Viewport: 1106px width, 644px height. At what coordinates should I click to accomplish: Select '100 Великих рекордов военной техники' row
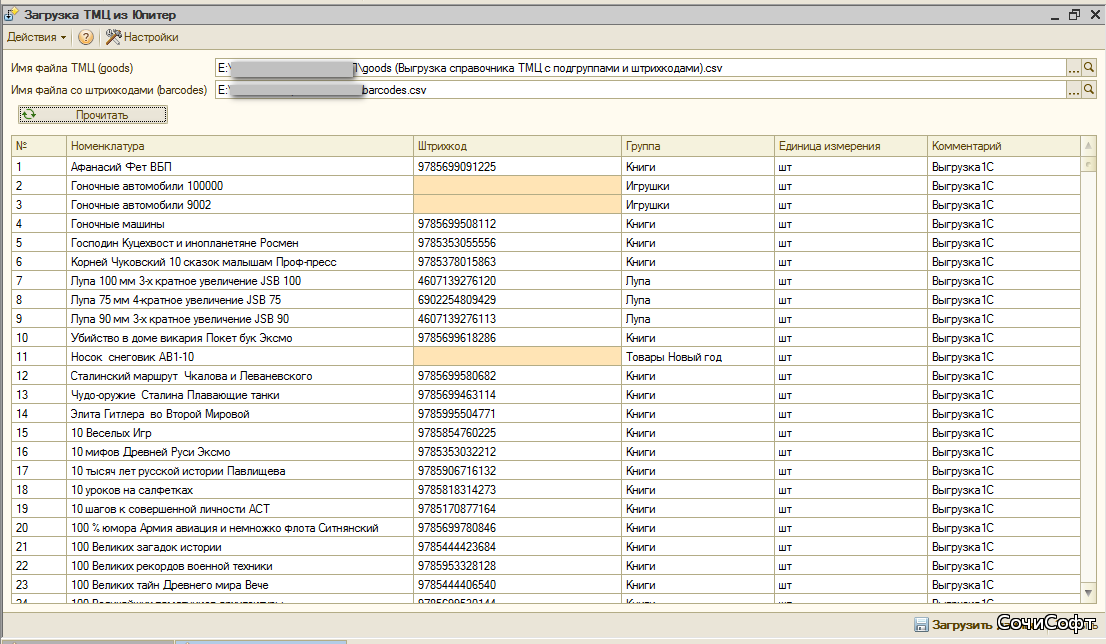(x=546, y=567)
